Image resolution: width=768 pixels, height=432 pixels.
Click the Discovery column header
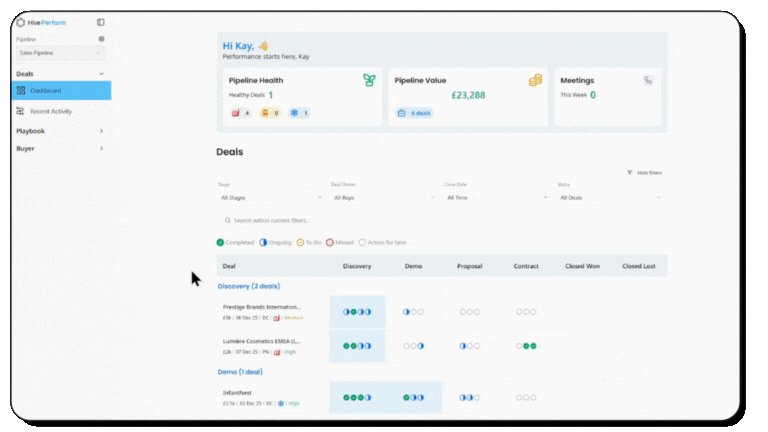coord(357,266)
